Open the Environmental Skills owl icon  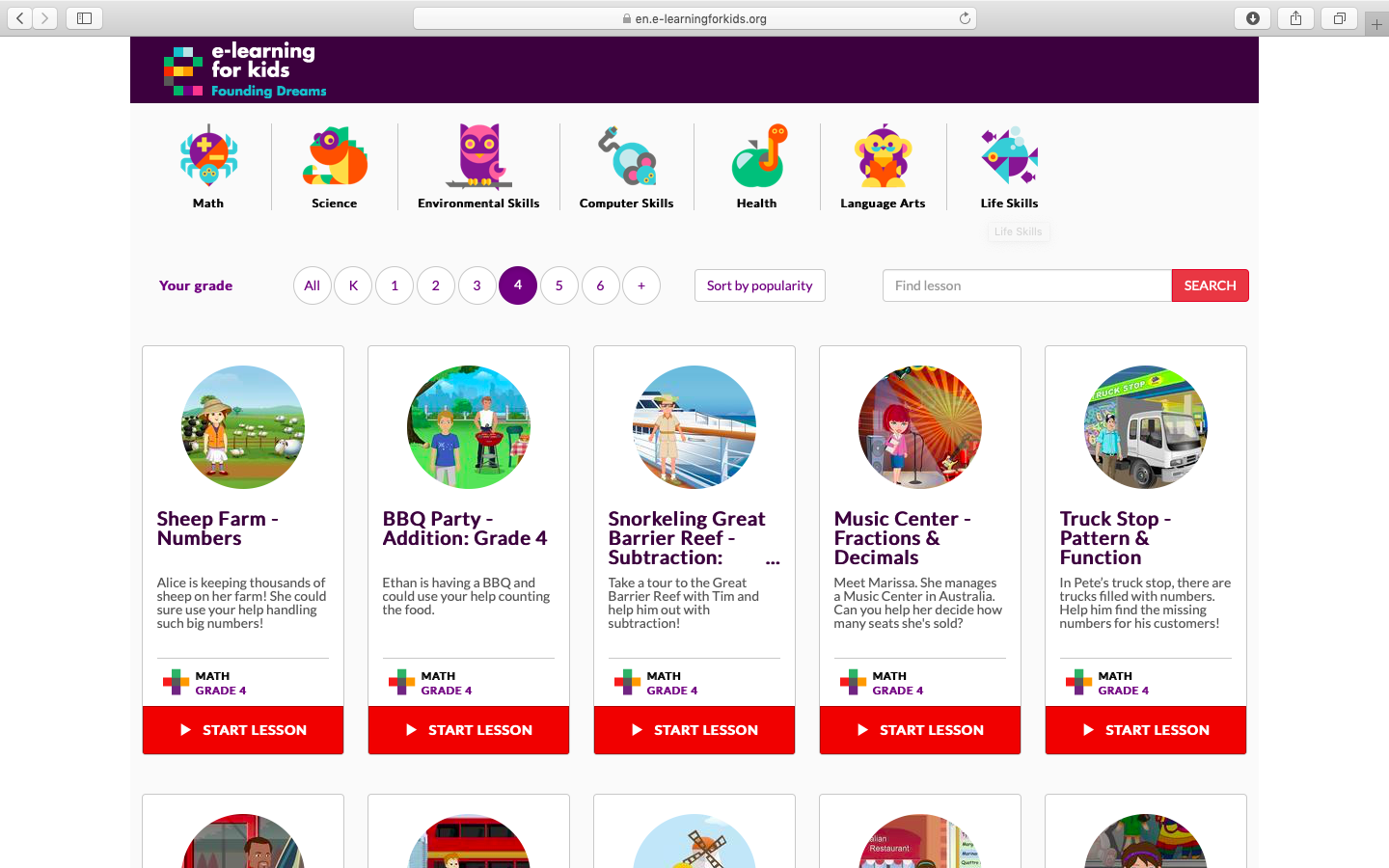coord(478,156)
